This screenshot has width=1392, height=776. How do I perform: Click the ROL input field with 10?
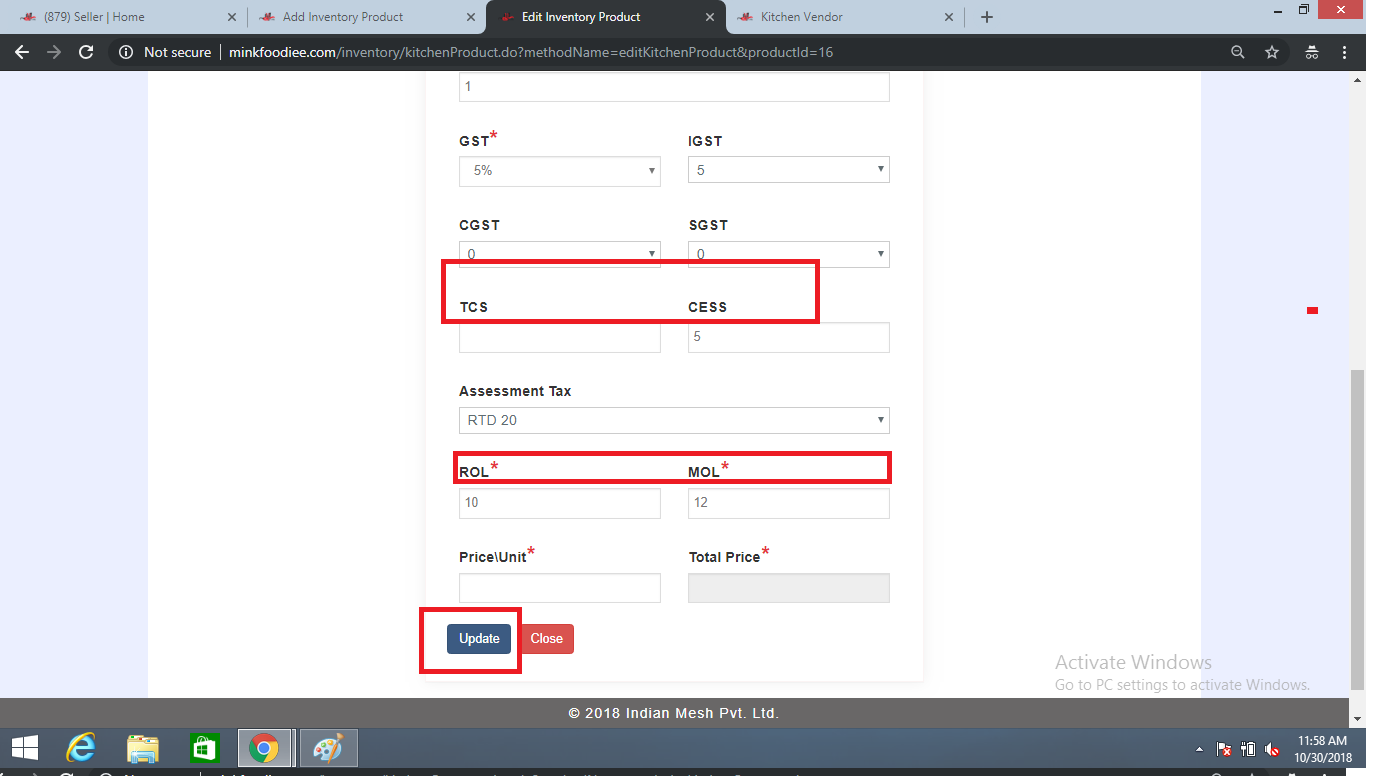pyautogui.click(x=560, y=503)
